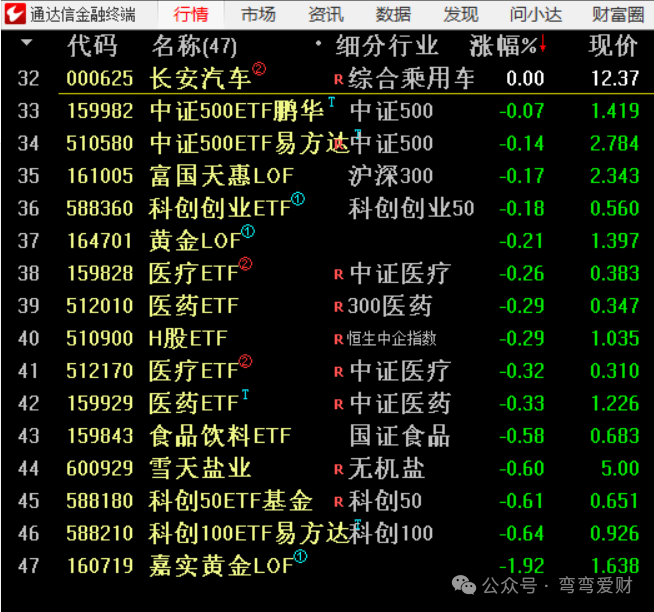Click 国证食品 industry cell
654x612 pixels.
point(400,436)
